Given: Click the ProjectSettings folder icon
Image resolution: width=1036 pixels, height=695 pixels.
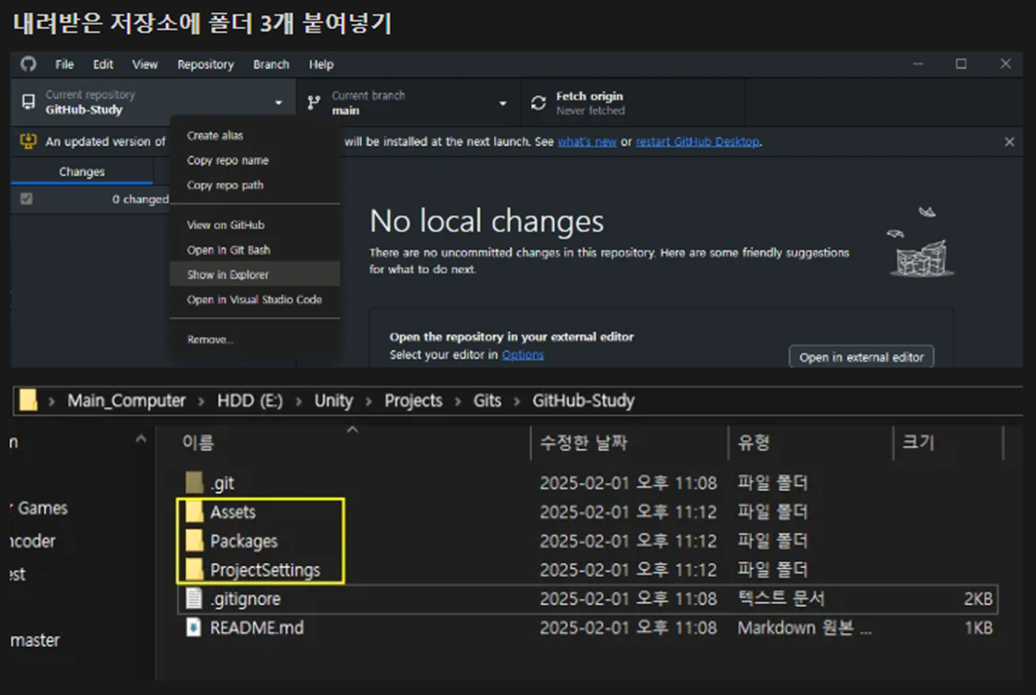Looking at the screenshot, I should coord(194,569).
